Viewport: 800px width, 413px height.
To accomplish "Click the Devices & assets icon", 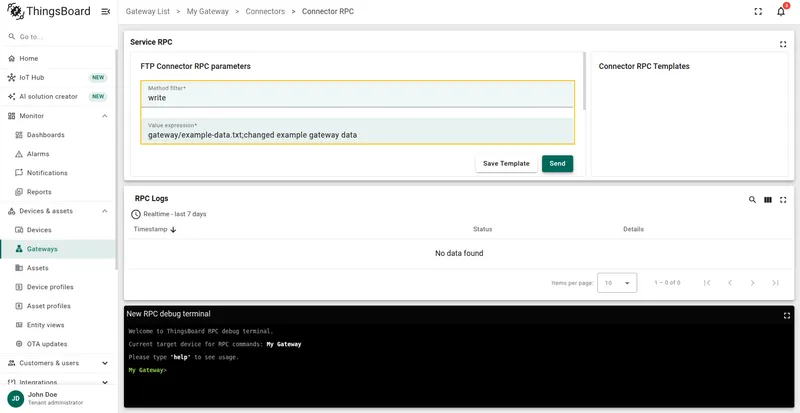I will [x=12, y=211].
